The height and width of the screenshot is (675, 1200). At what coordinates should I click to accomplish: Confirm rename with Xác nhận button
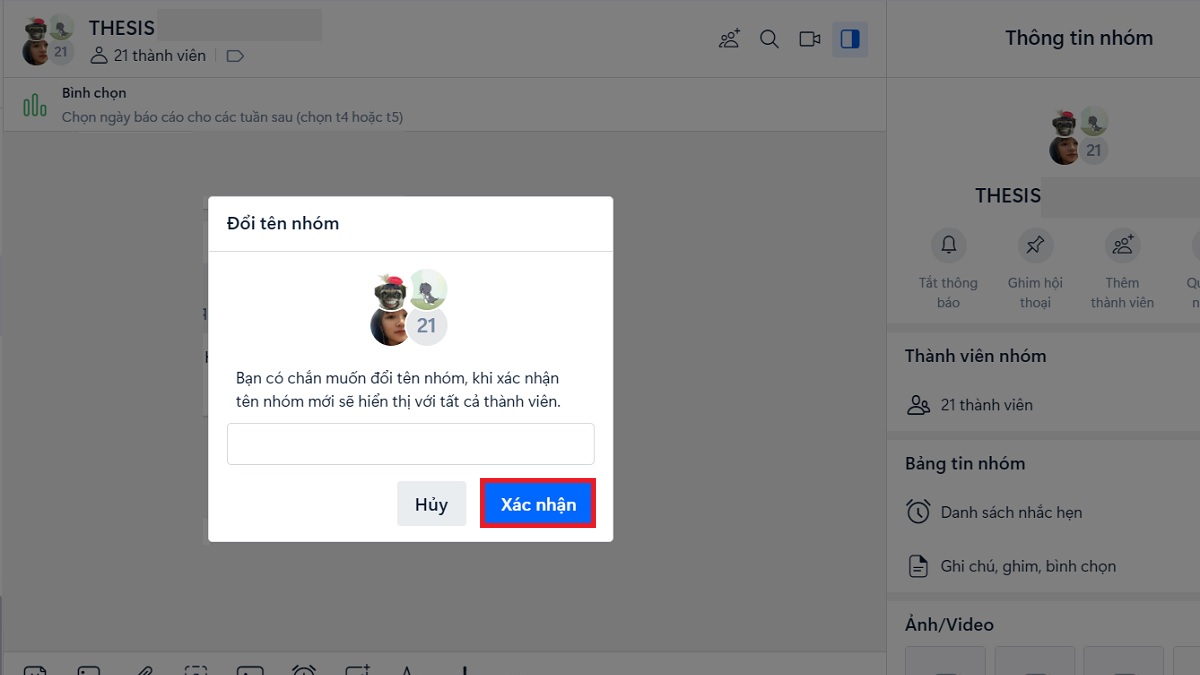pyautogui.click(x=538, y=504)
